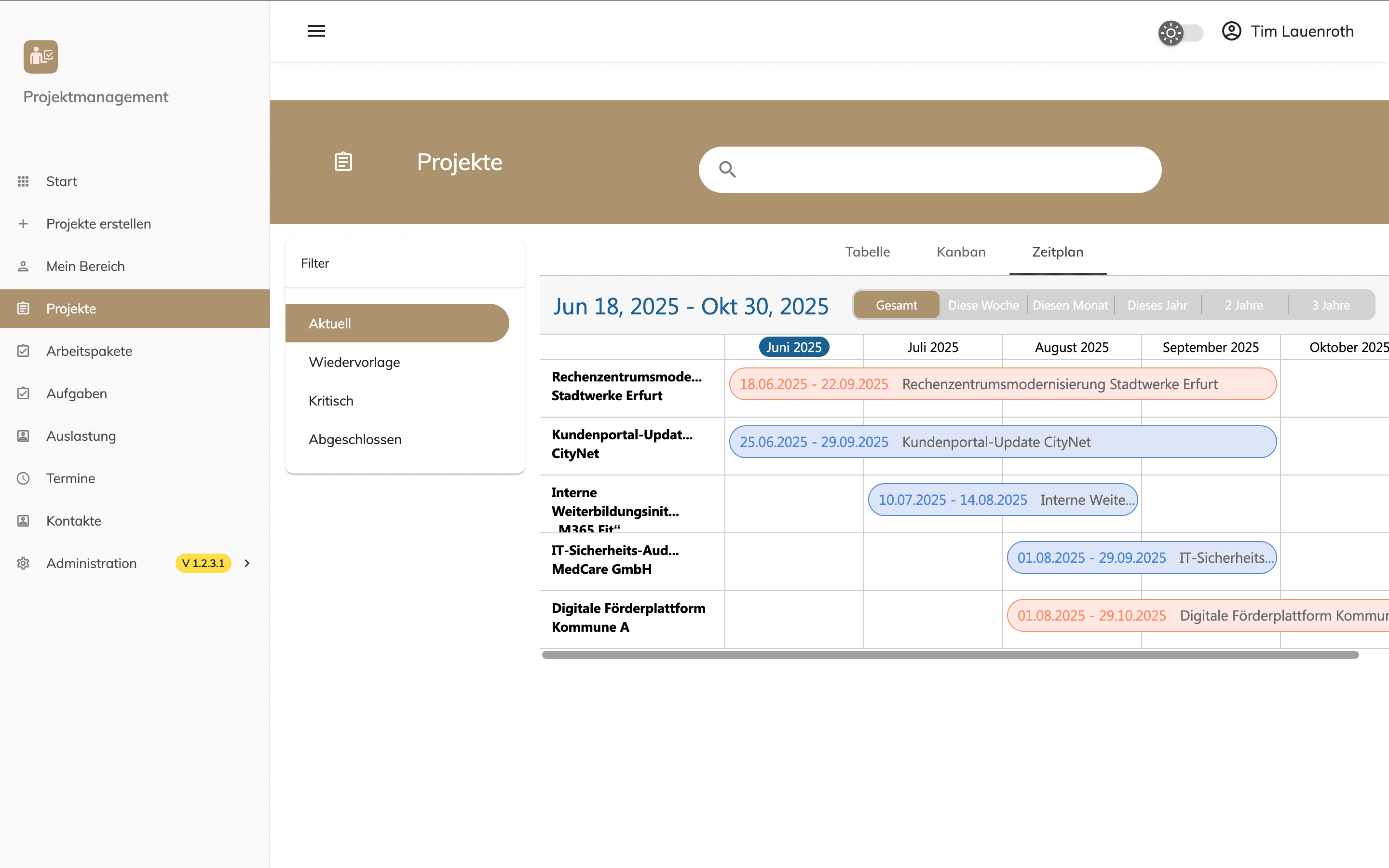Click the August 2025 column header

click(1072, 347)
